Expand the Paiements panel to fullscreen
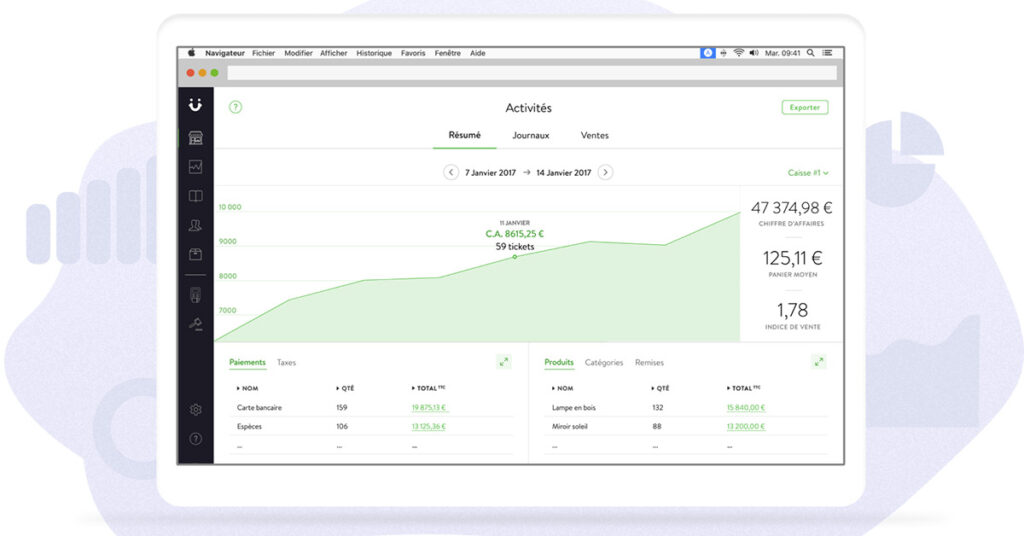 504,362
